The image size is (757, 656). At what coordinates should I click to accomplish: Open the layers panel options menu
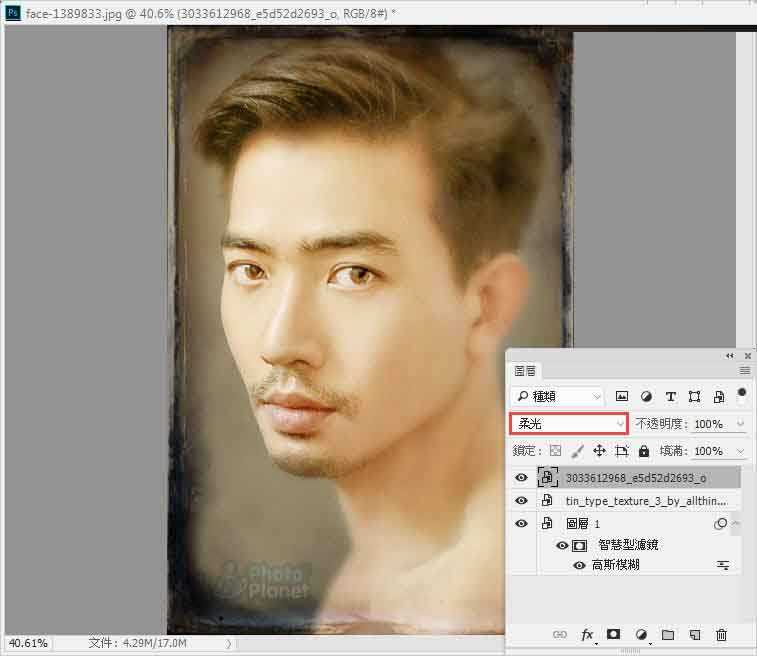(744, 370)
